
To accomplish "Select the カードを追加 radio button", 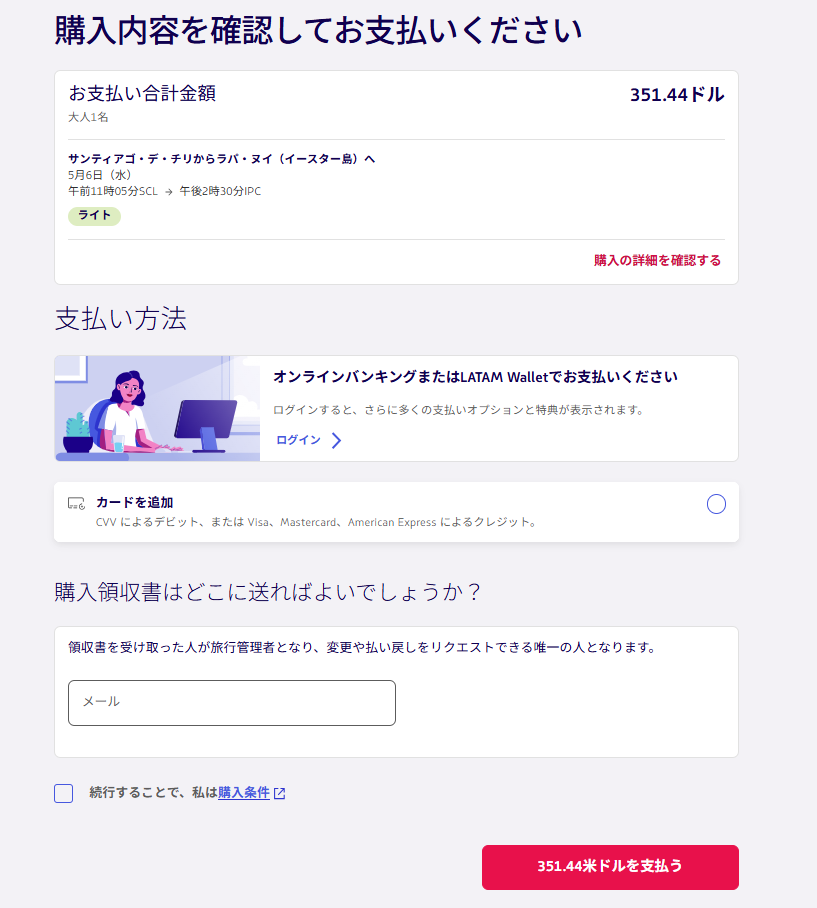I will click(716, 504).
